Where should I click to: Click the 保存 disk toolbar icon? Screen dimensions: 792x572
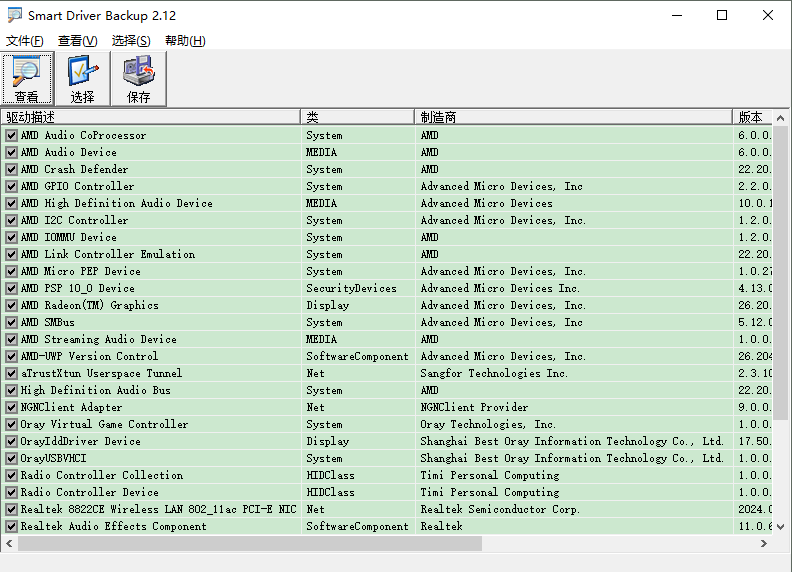138,79
